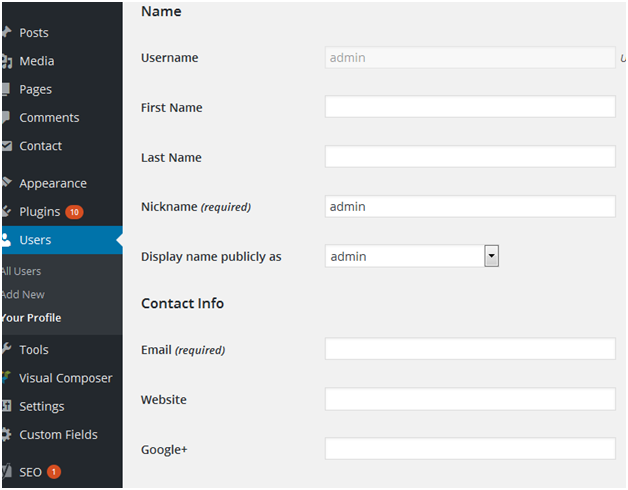The width and height of the screenshot is (628, 490).
Task: Open the Plugins menu label
Action: 40,212
